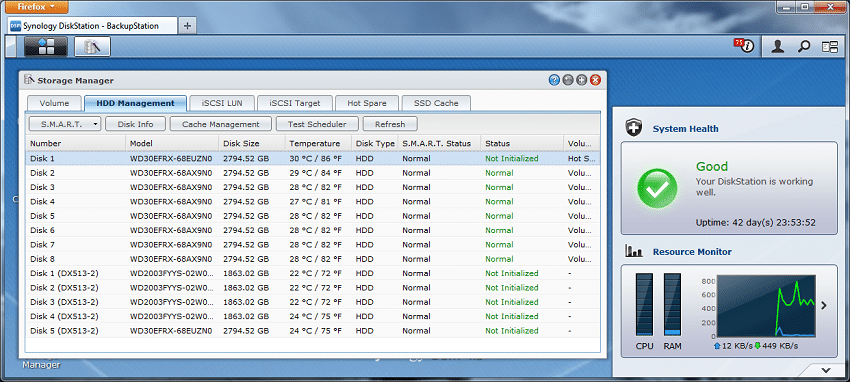
Task: Click the 27 °C / 81 °F temperature cell
Action: 315,202
